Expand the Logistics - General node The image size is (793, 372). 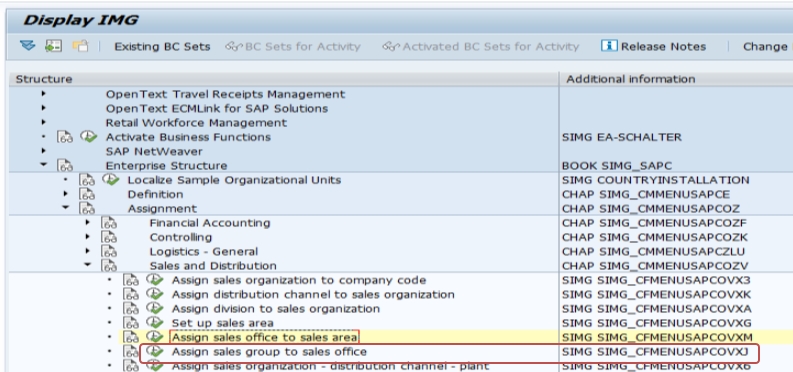(88, 251)
